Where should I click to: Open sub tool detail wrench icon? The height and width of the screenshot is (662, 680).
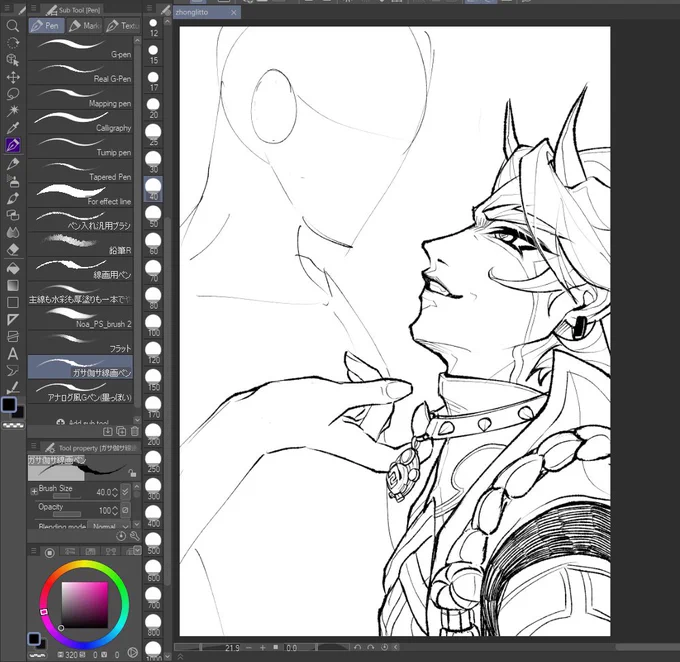(134, 536)
